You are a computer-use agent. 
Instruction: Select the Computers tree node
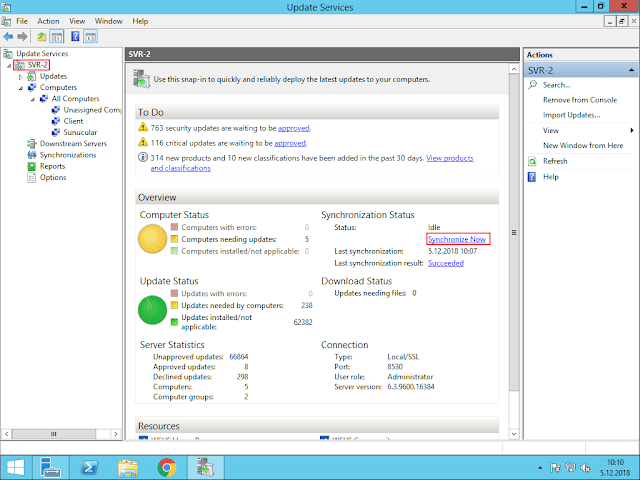pyautogui.click(x=58, y=87)
